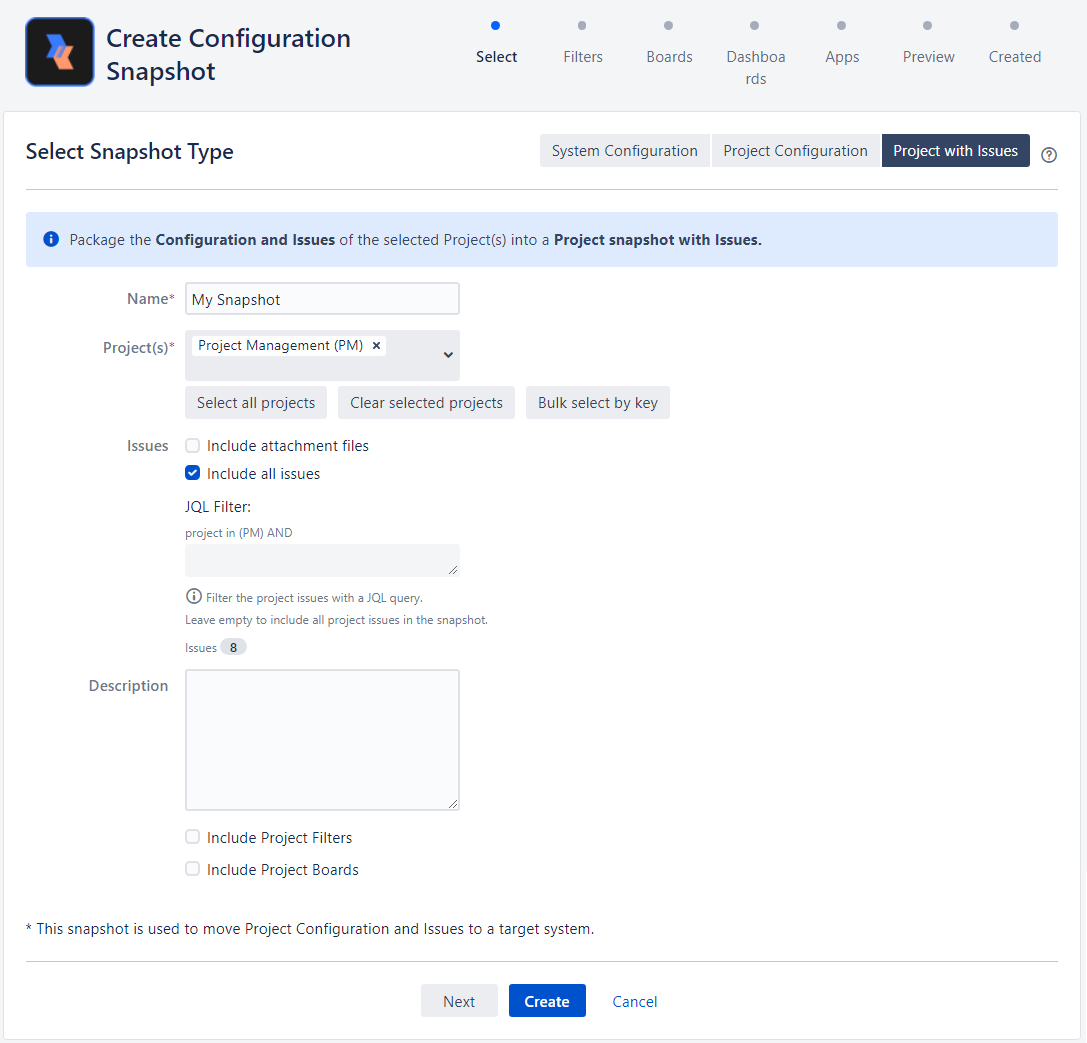Screen dimensions: 1087x1043
Task: Click the JQL filter info icon
Action: coord(194,597)
